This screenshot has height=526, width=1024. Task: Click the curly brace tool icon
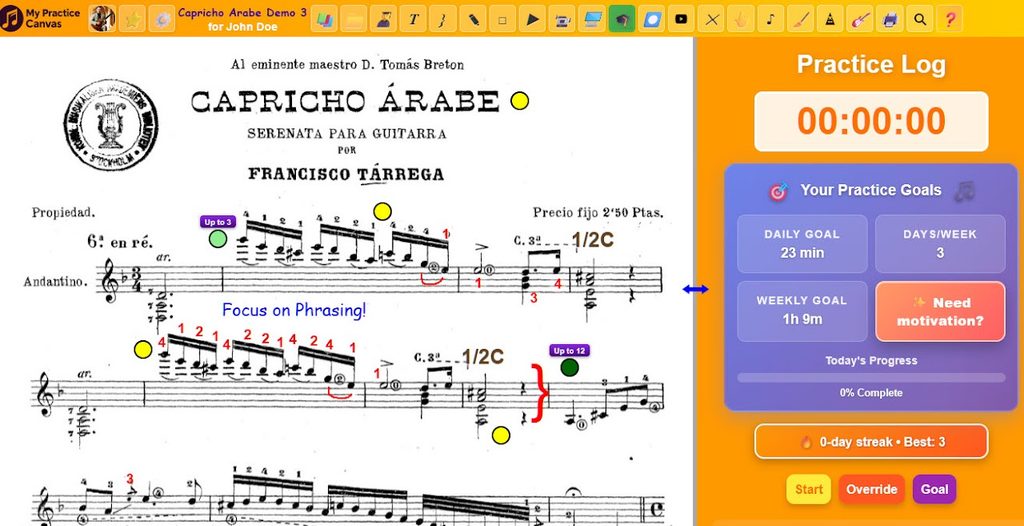(x=443, y=18)
